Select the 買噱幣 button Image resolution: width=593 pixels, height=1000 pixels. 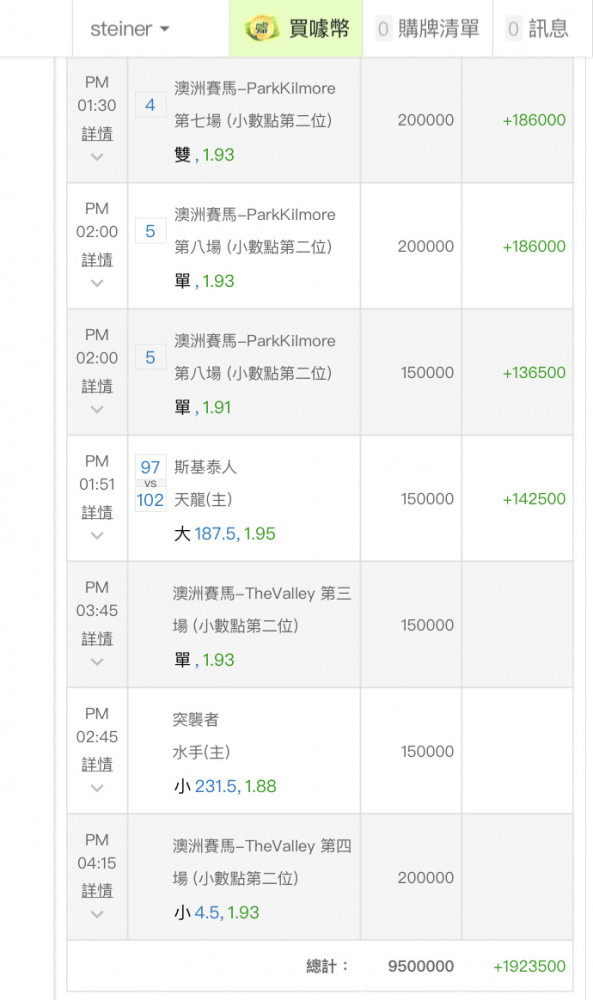pyautogui.click(x=296, y=29)
